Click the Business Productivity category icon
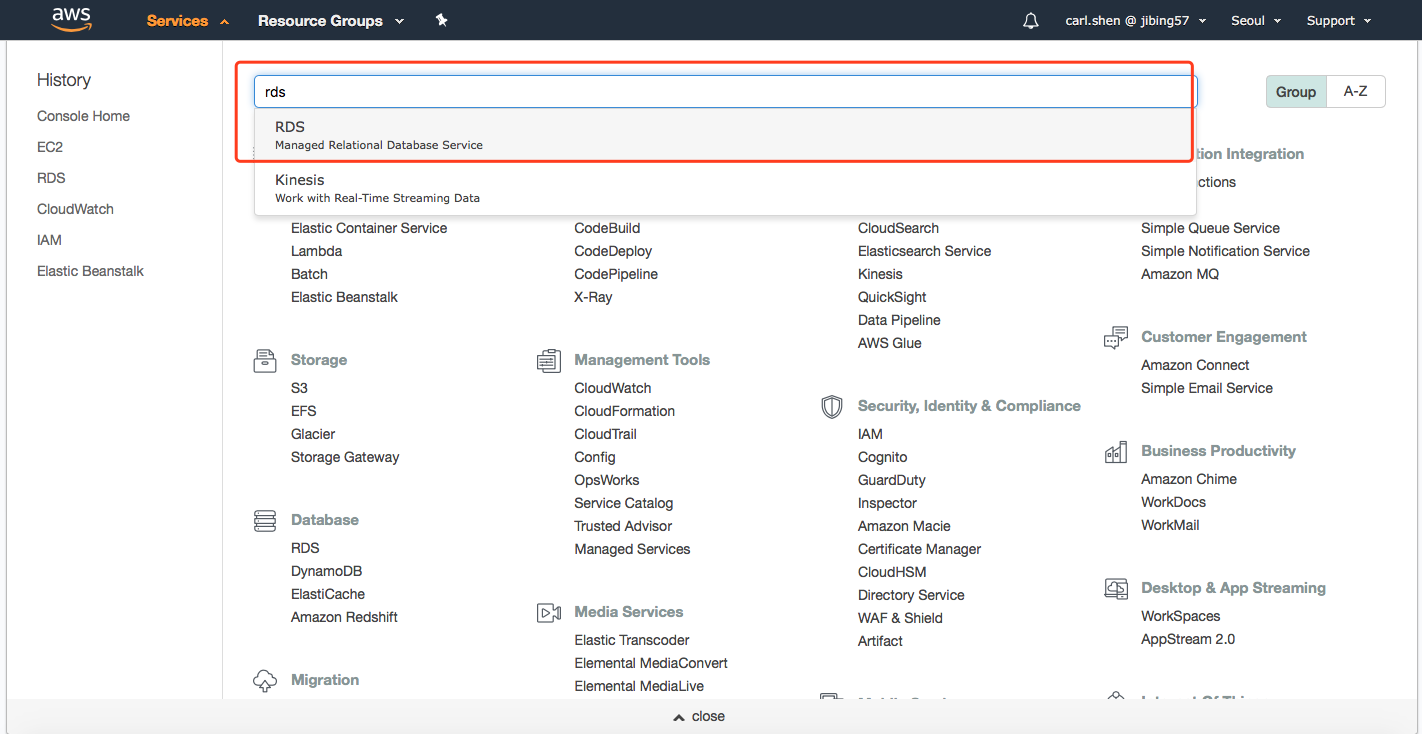 1115,452
